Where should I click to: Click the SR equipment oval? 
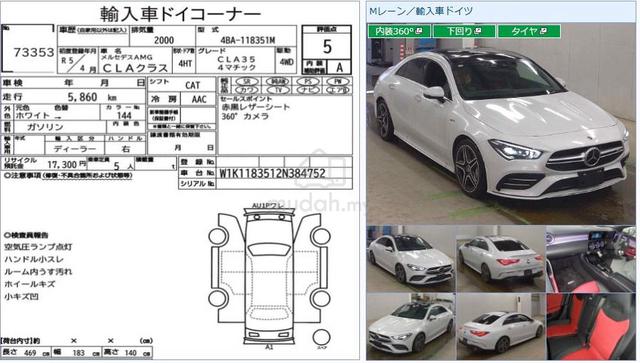[x=246, y=82]
